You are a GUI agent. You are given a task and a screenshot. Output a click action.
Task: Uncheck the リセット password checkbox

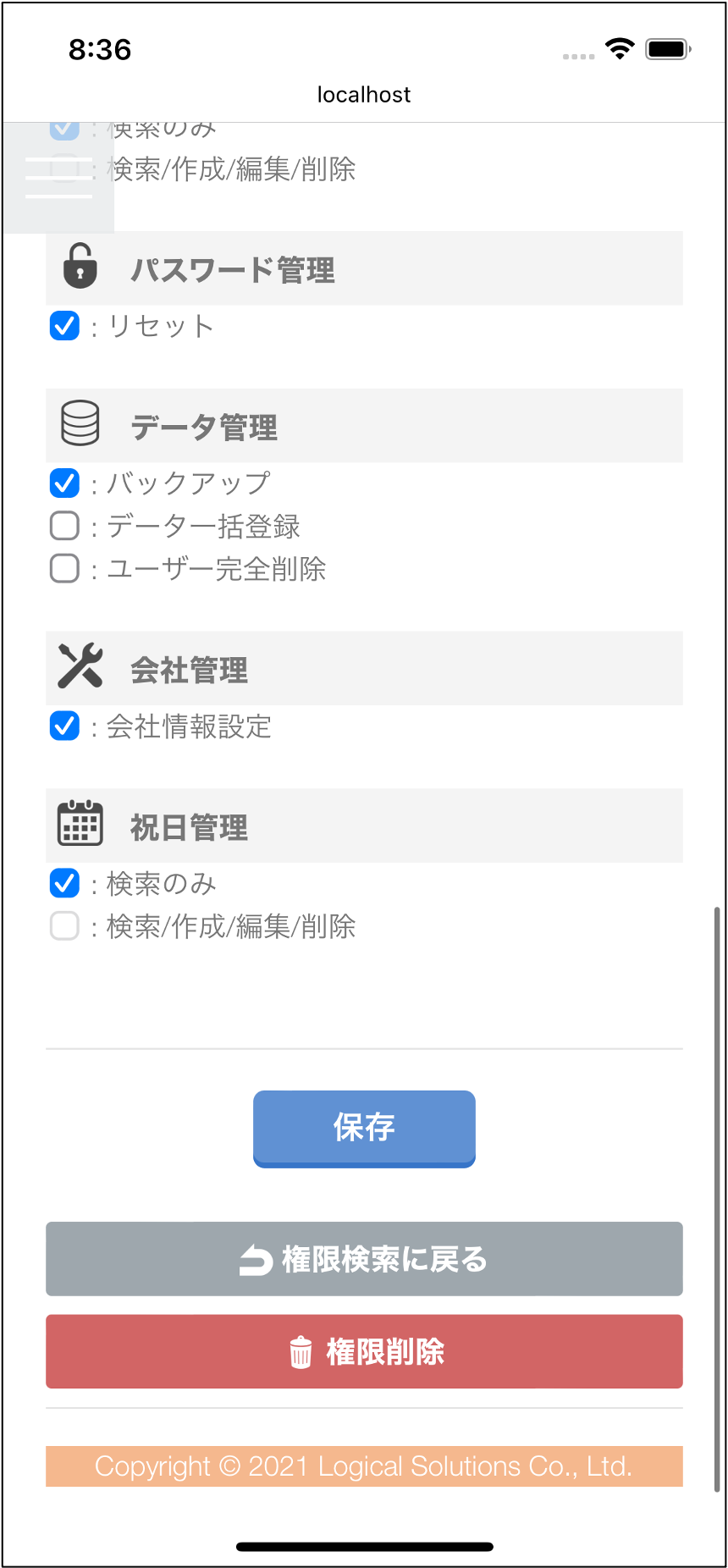[65, 326]
